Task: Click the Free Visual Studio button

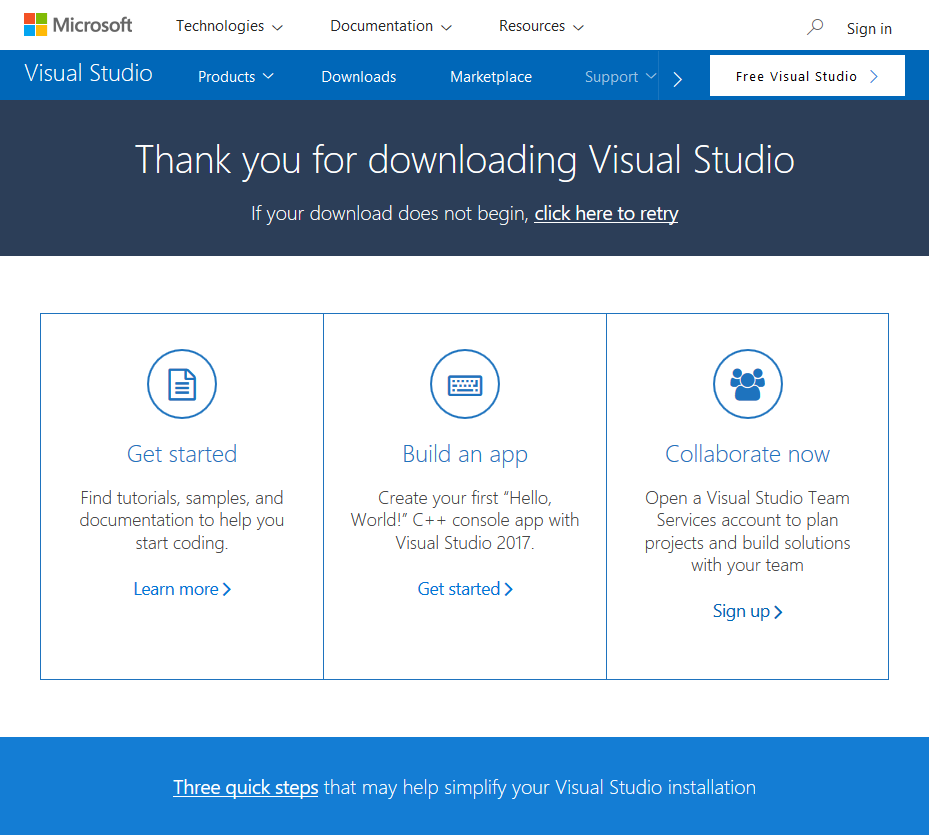Action: point(807,76)
